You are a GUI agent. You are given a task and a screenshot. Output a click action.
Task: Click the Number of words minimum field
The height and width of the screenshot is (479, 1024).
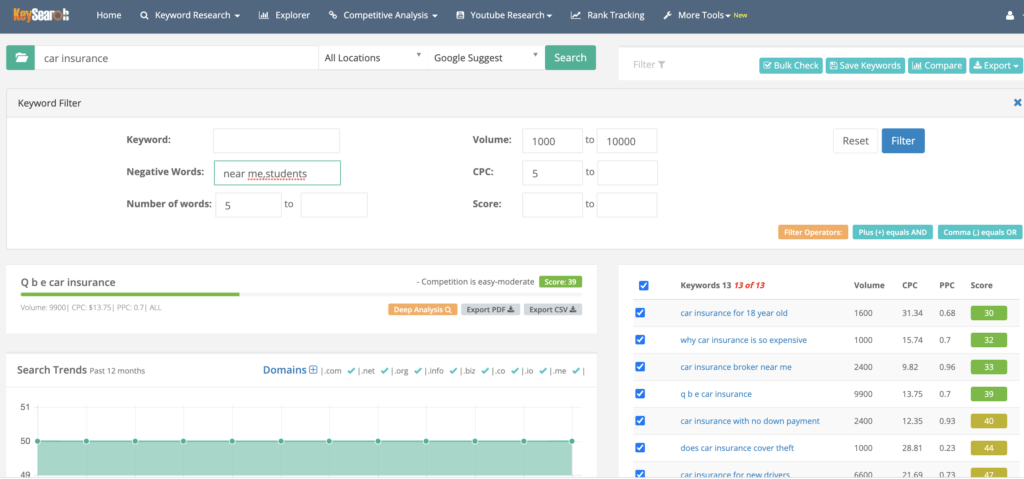coord(248,205)
